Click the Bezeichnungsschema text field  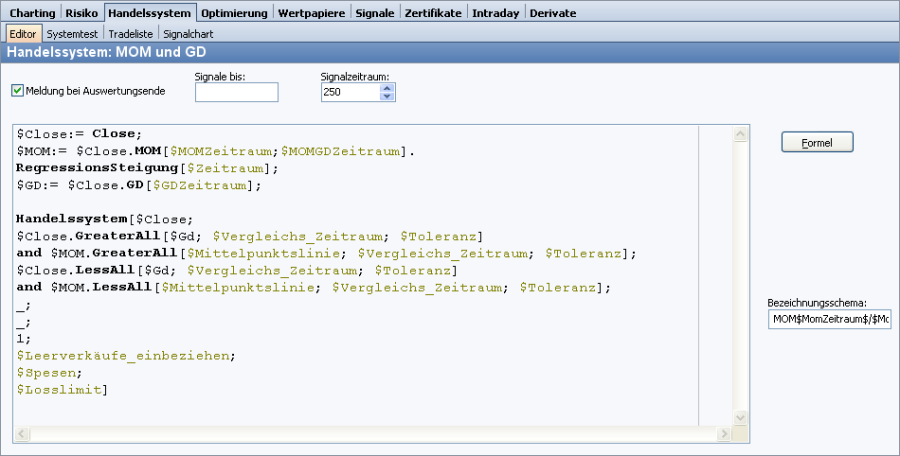pos(829,319)
